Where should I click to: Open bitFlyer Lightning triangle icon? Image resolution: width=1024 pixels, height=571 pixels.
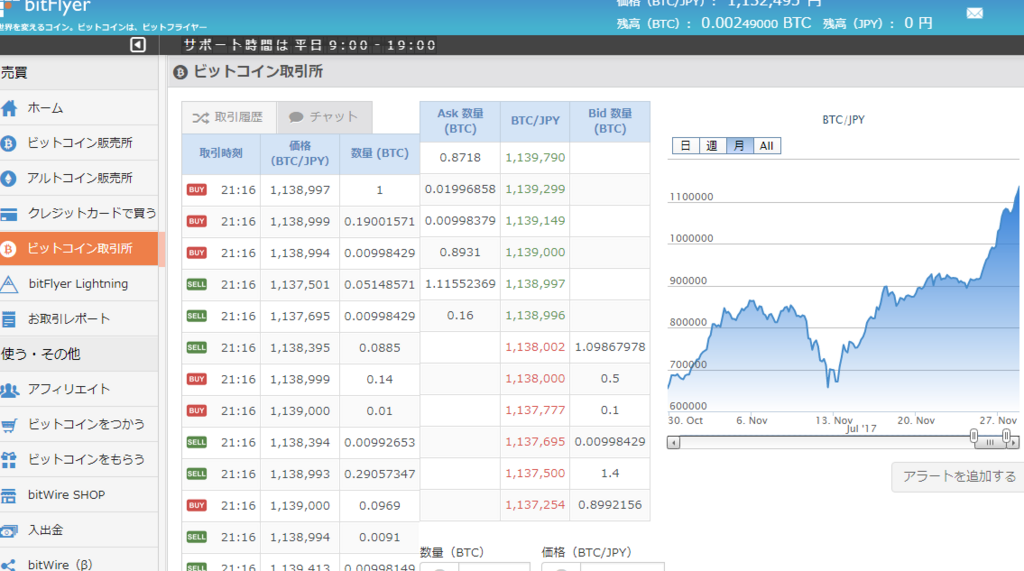(9, 284)
